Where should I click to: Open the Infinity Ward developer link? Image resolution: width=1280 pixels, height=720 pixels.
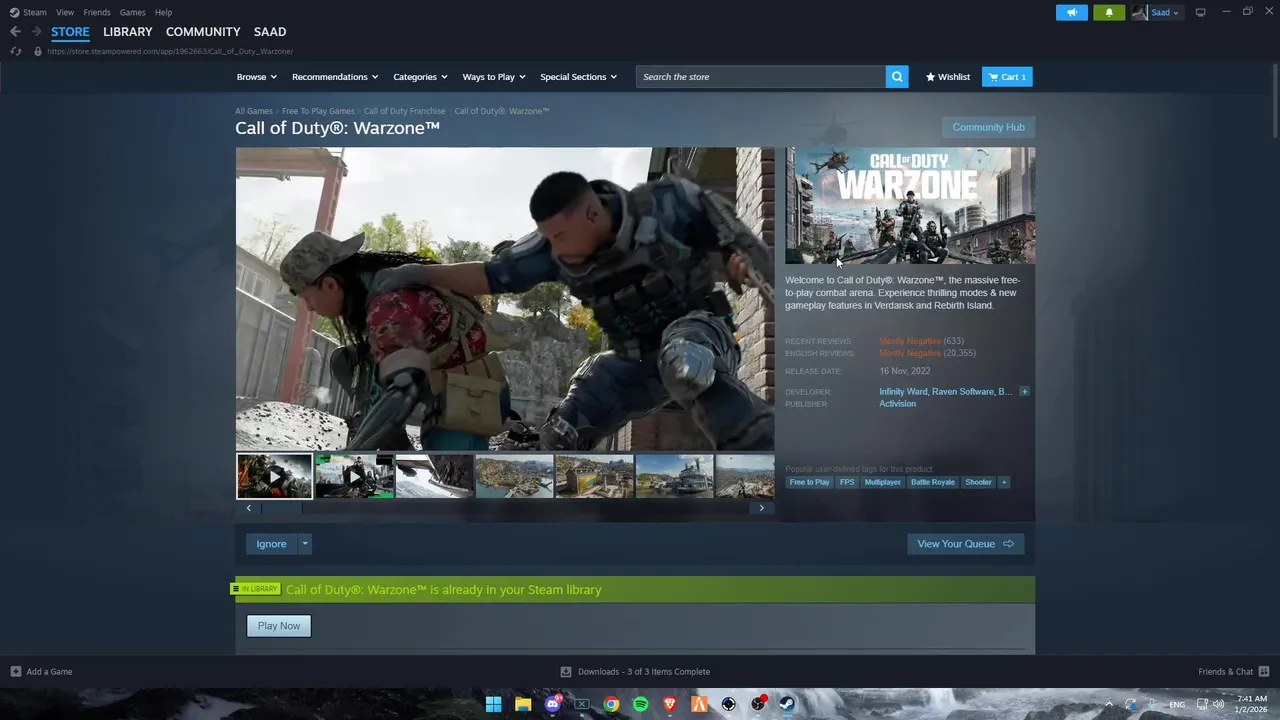click(903, 392)
